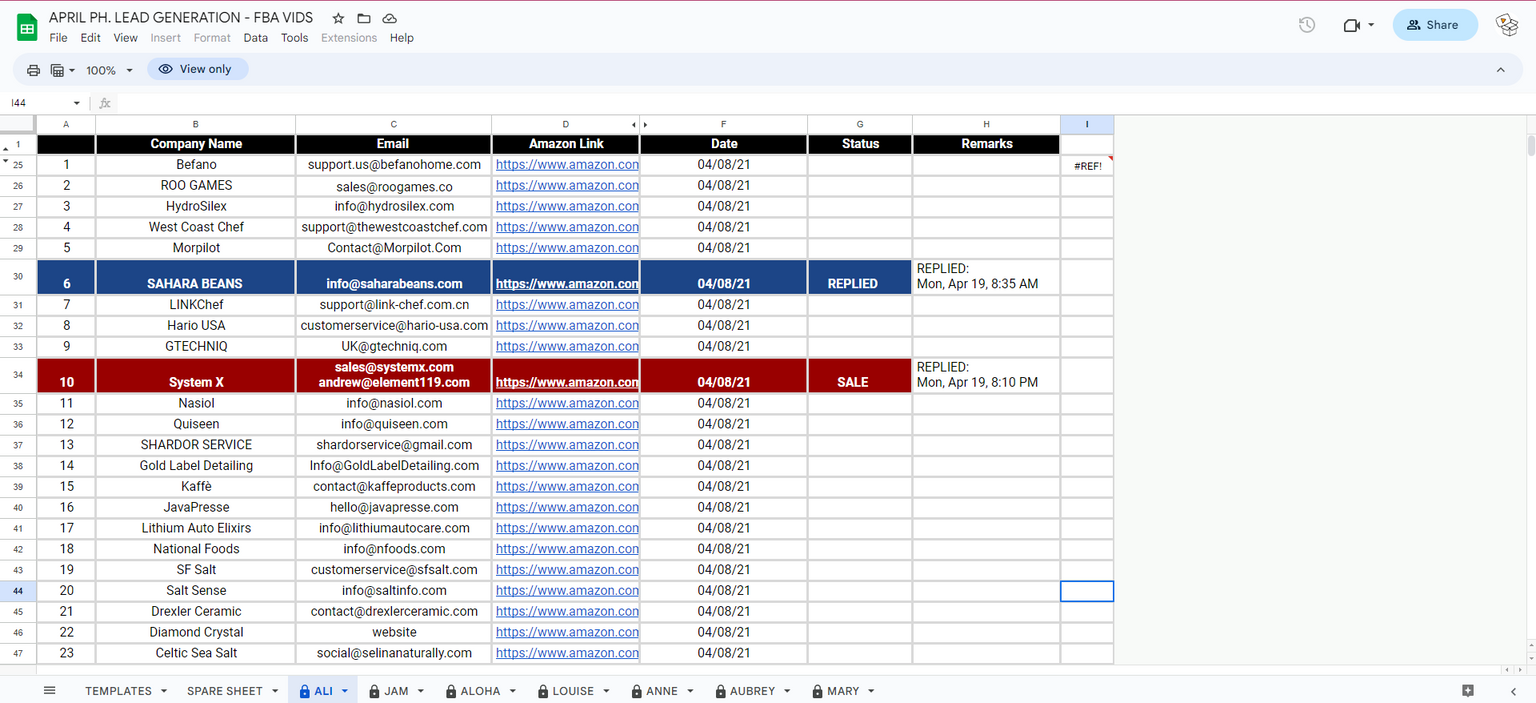Viewport: 1536px width, 703px height.
Task: Open the Tools menu
Action: (x=295, y=38)
